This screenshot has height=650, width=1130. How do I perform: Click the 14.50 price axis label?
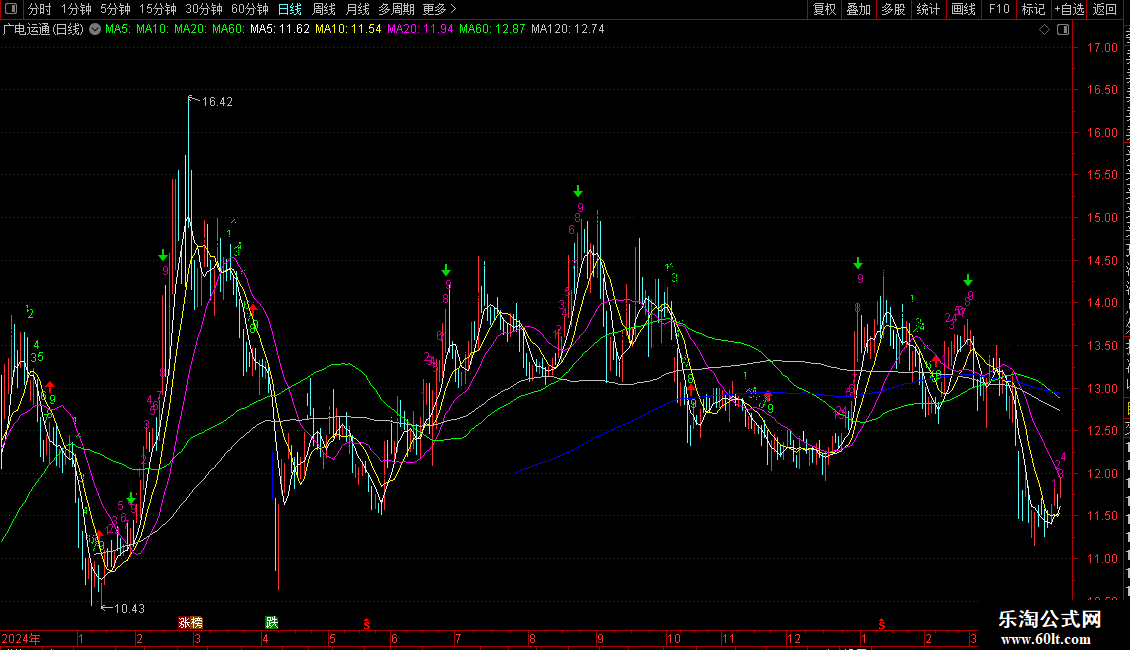click(x=1103, y=261)
